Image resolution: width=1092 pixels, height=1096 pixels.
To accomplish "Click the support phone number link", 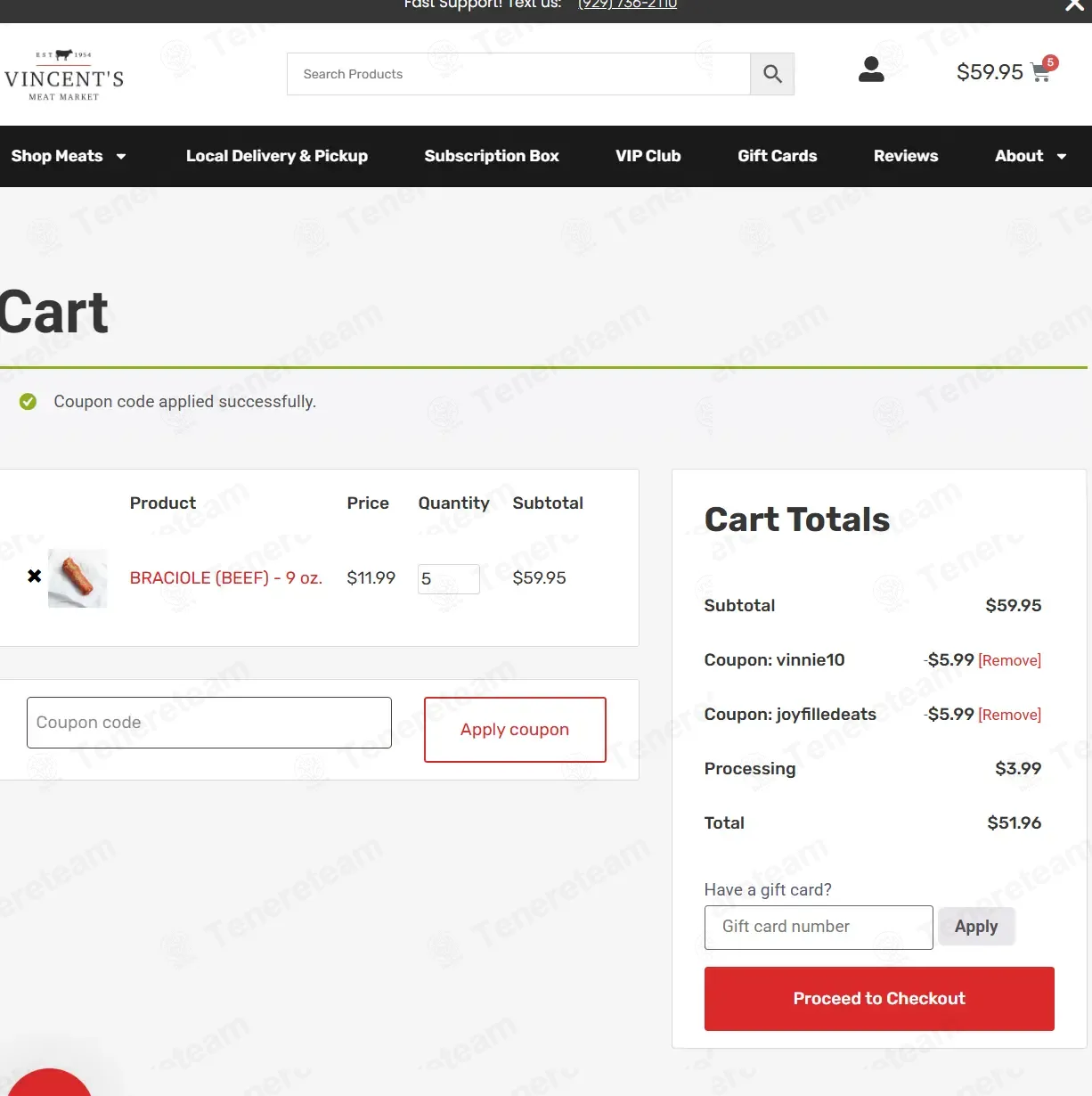I will 627,4.
